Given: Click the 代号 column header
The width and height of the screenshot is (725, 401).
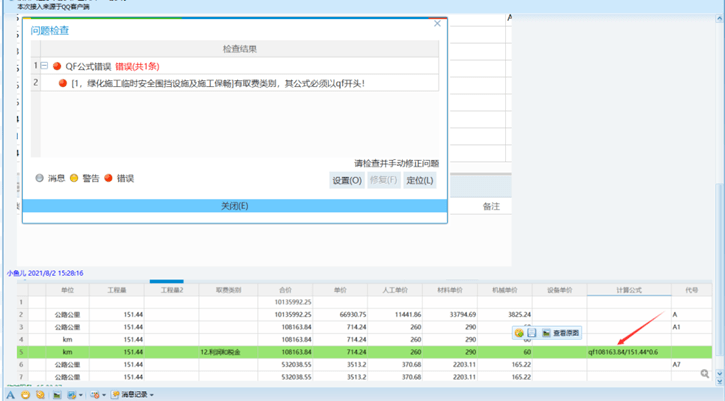Looking at the screenshot, I should point(691,290).
